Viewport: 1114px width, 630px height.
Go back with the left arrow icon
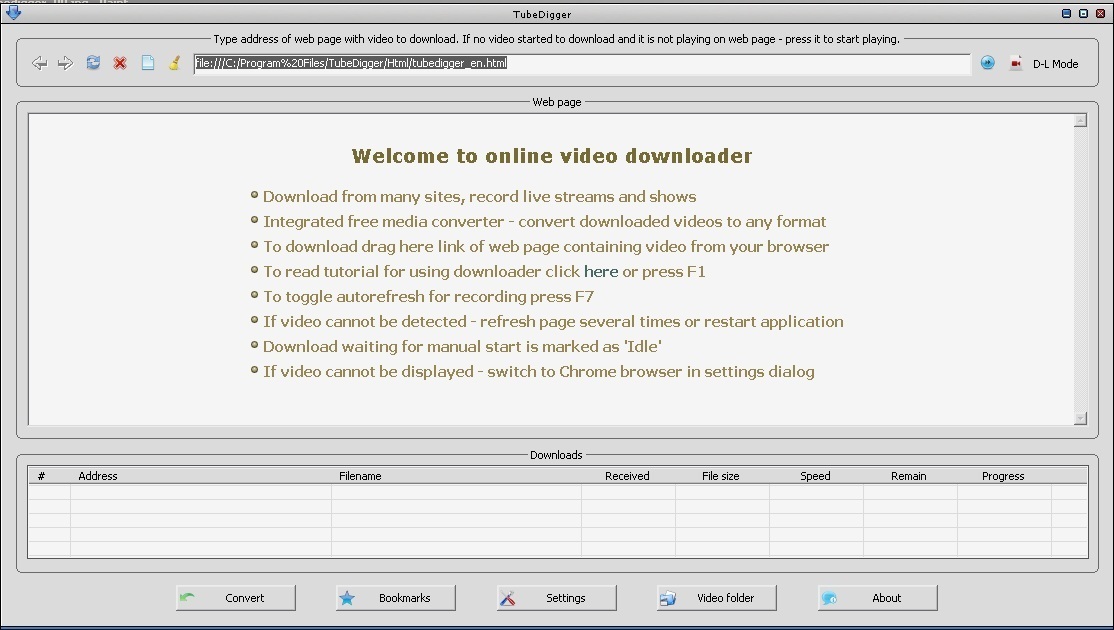[39, 63]
